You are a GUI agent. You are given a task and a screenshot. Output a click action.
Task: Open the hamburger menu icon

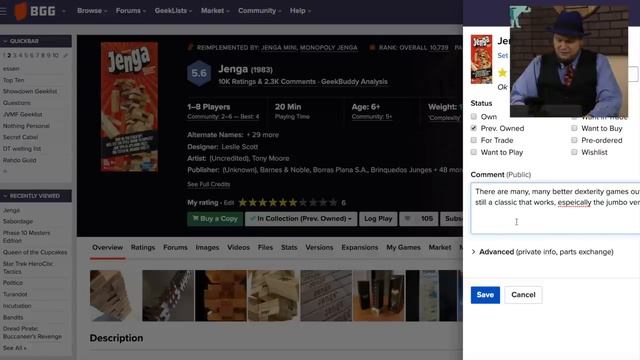click(x=3, y=11)
